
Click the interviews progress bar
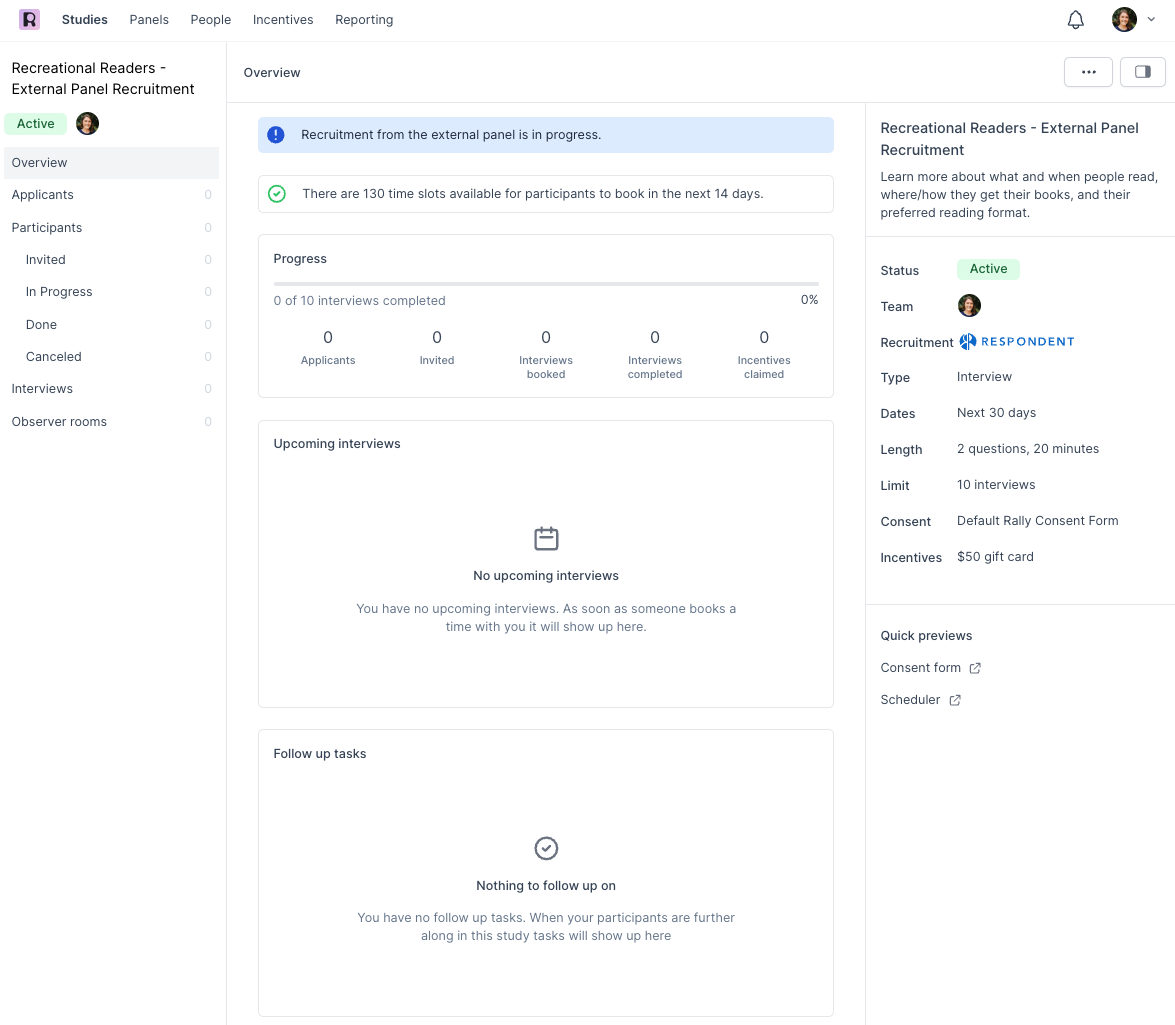point(546,284)
